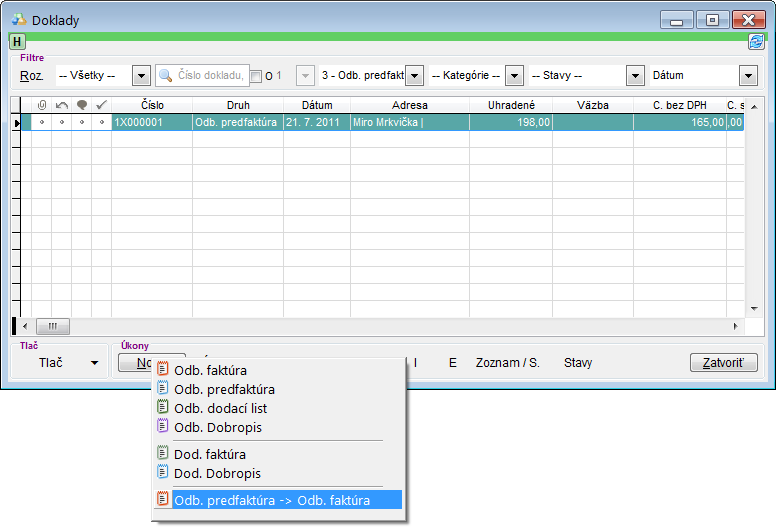Screen dimensions: 776x531
Task: Select Dod. Dobropis menu item
Action: click(x=217, y=473)
